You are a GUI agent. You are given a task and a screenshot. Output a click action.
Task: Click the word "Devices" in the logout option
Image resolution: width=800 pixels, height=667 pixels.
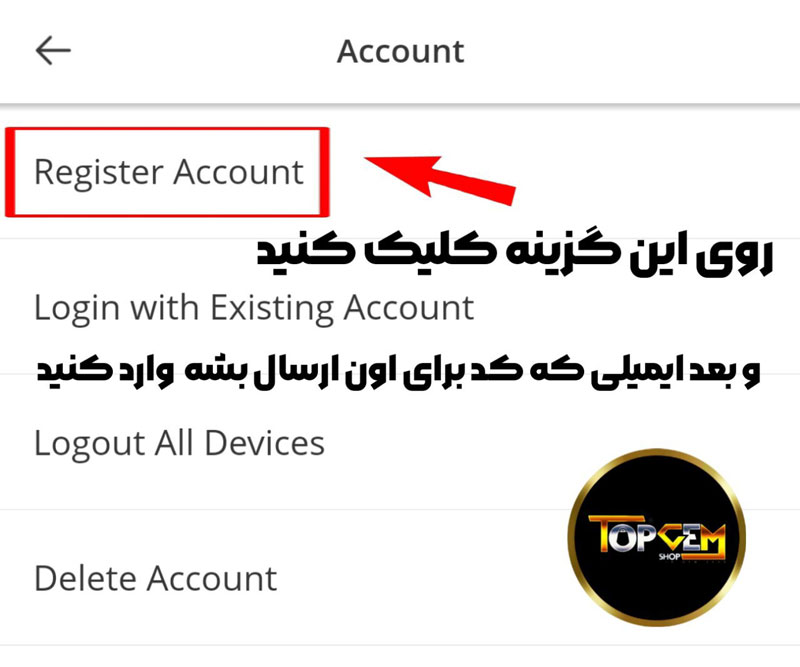265,443
